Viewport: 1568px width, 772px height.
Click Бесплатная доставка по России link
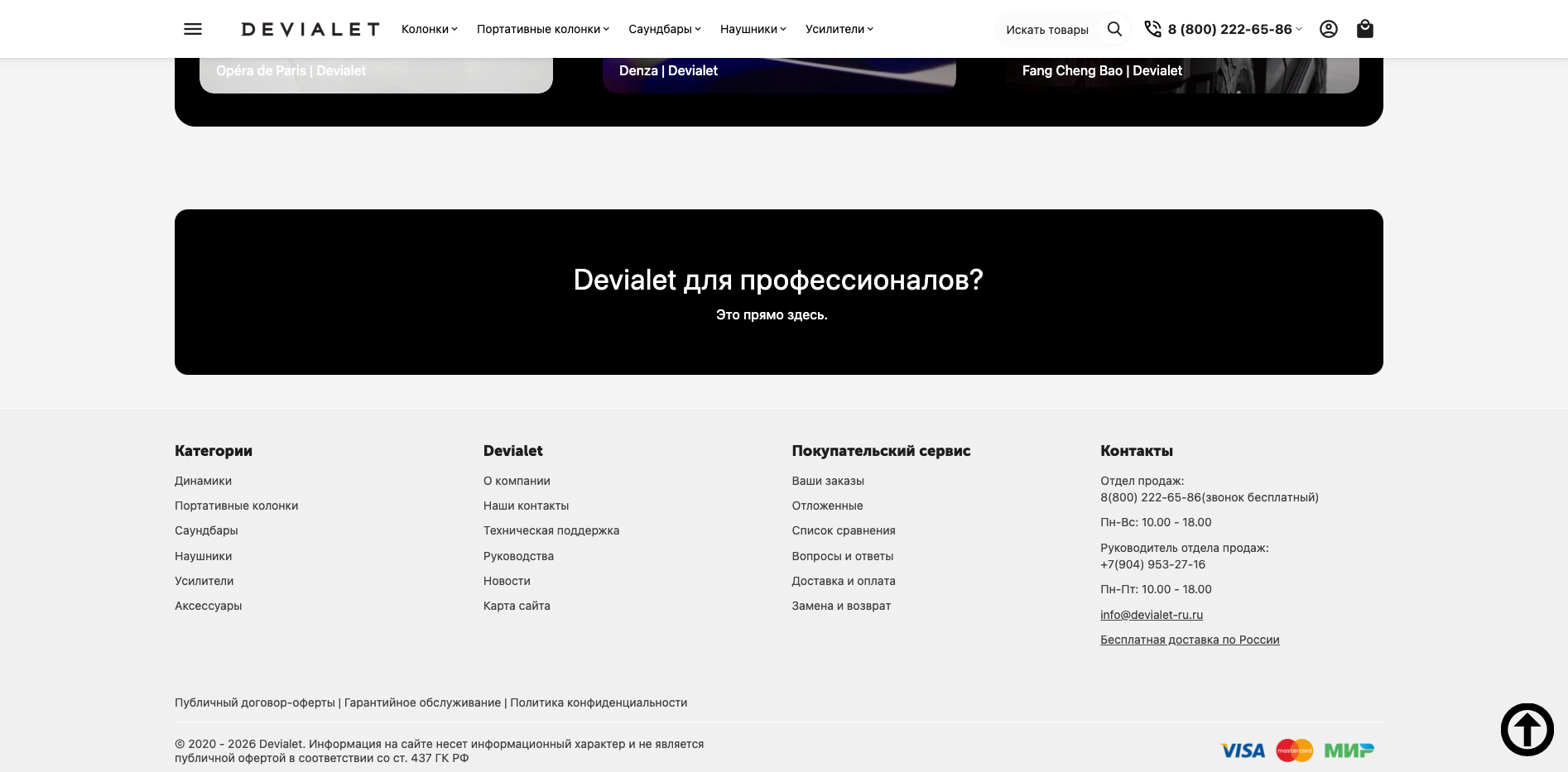[1190, 640]
